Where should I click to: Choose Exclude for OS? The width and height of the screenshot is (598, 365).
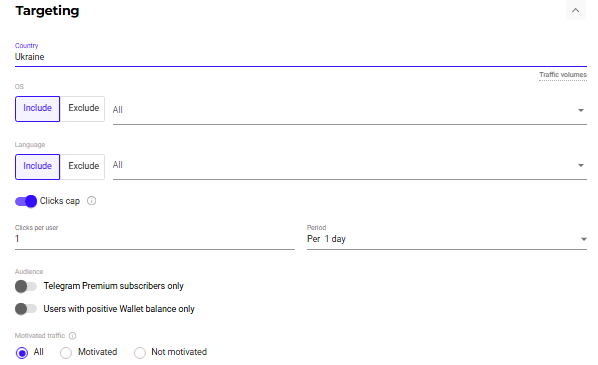(83, 109)
